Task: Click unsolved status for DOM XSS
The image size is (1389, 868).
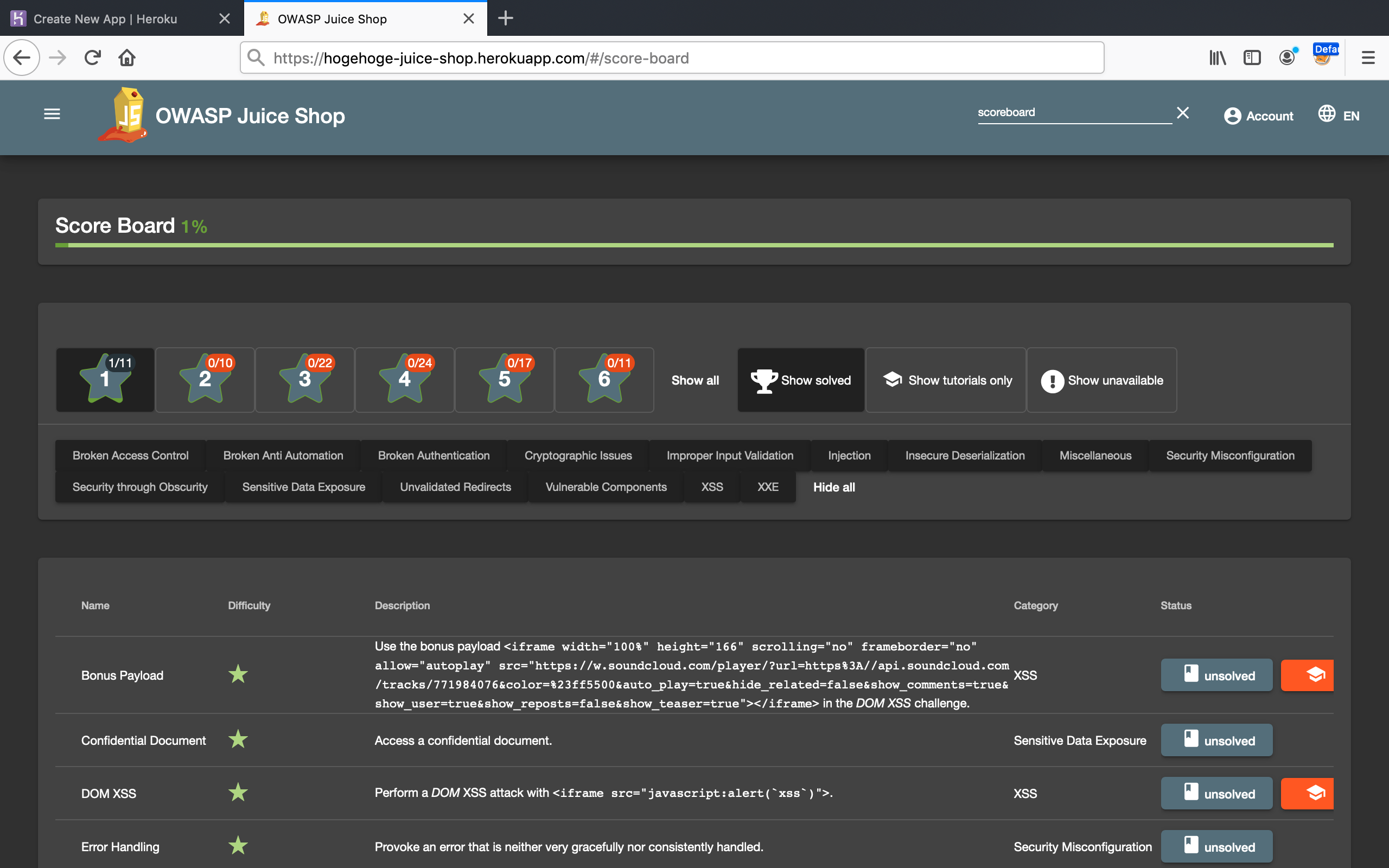Action: point(1216,793)
